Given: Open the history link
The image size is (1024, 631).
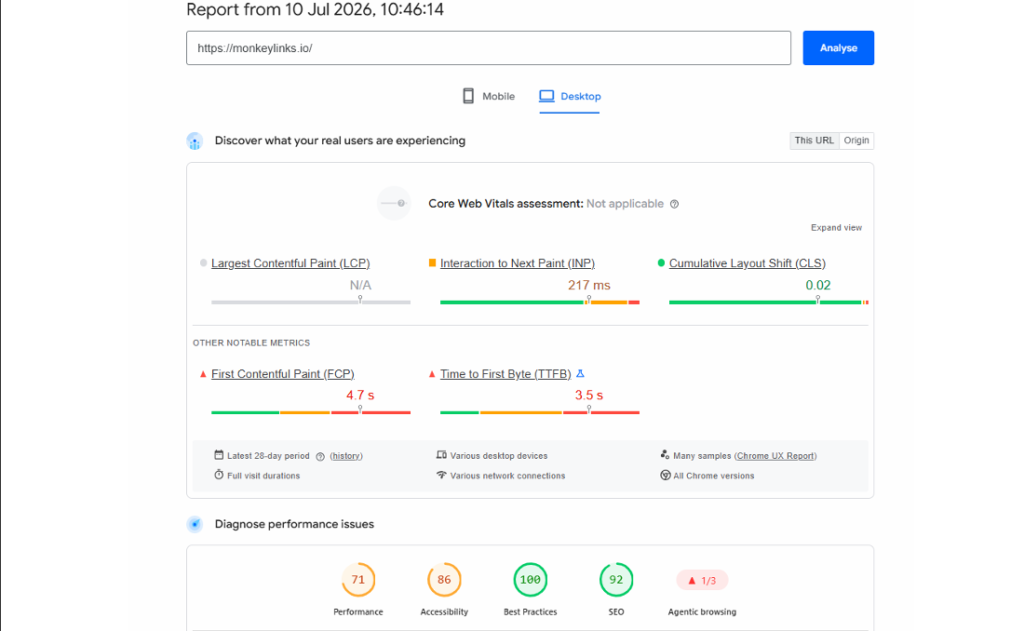Looking at the screenshot, I should point(346,456).
